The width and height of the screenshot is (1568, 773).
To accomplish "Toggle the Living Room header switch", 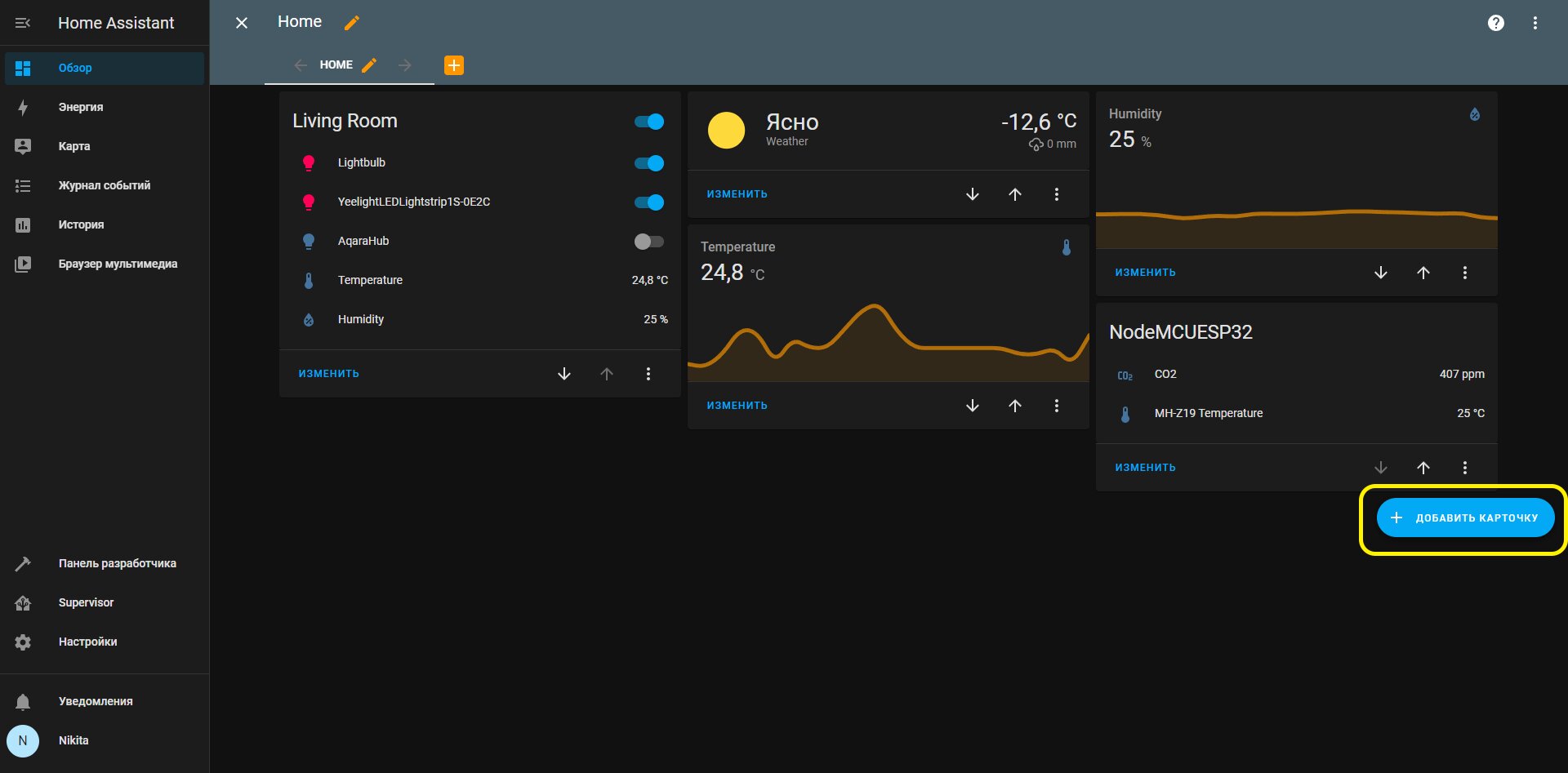I will coord(649,122).
